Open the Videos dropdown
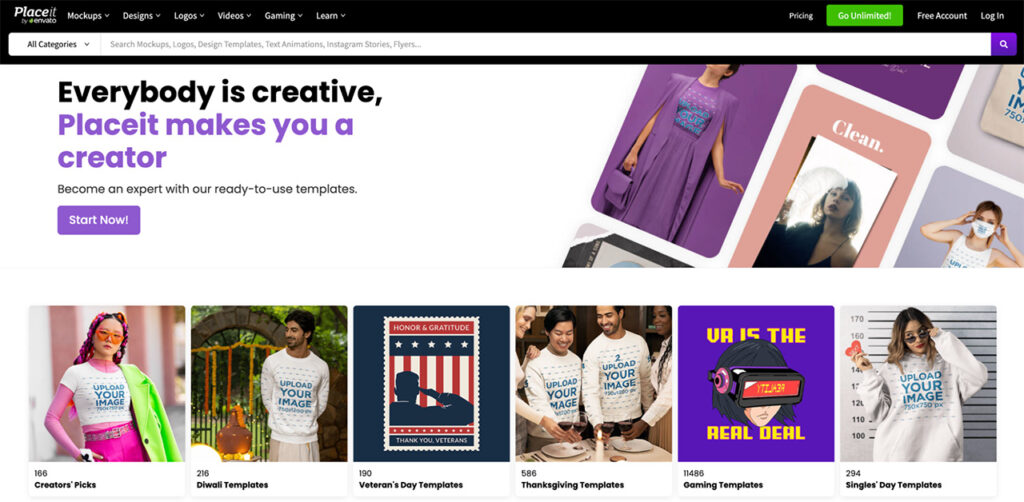The width and height of the screenshot is (1024, 502). 234,16
